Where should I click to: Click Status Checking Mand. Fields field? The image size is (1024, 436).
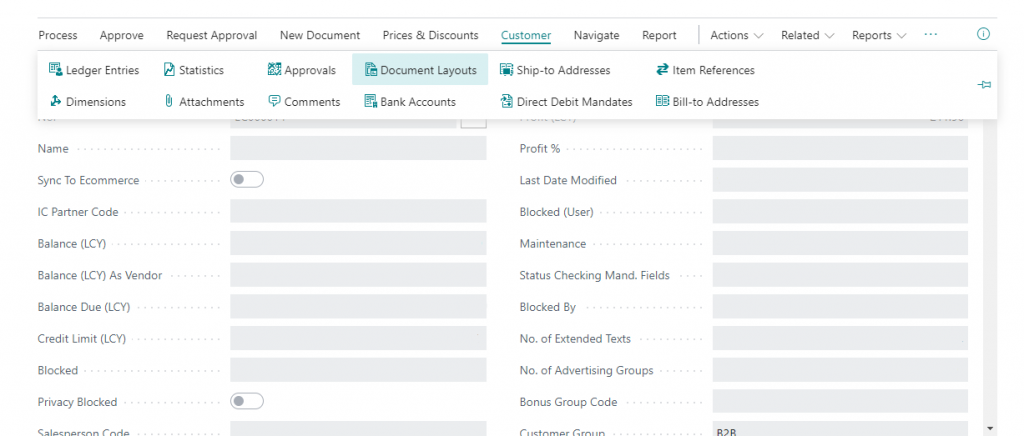tap(840, 275)
